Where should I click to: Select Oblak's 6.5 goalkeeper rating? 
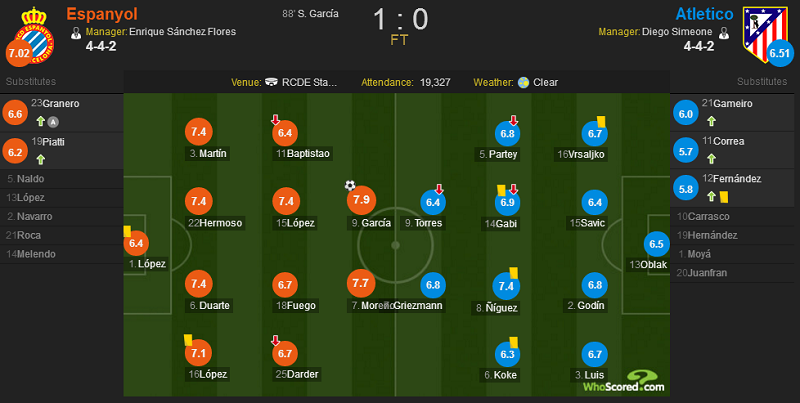point(656,244)
